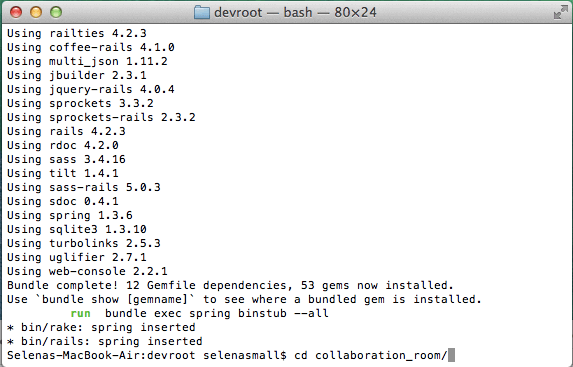Click the terminal cursor after collaboration_room/
The image size is (573, 367).
[x=451, y=355]
